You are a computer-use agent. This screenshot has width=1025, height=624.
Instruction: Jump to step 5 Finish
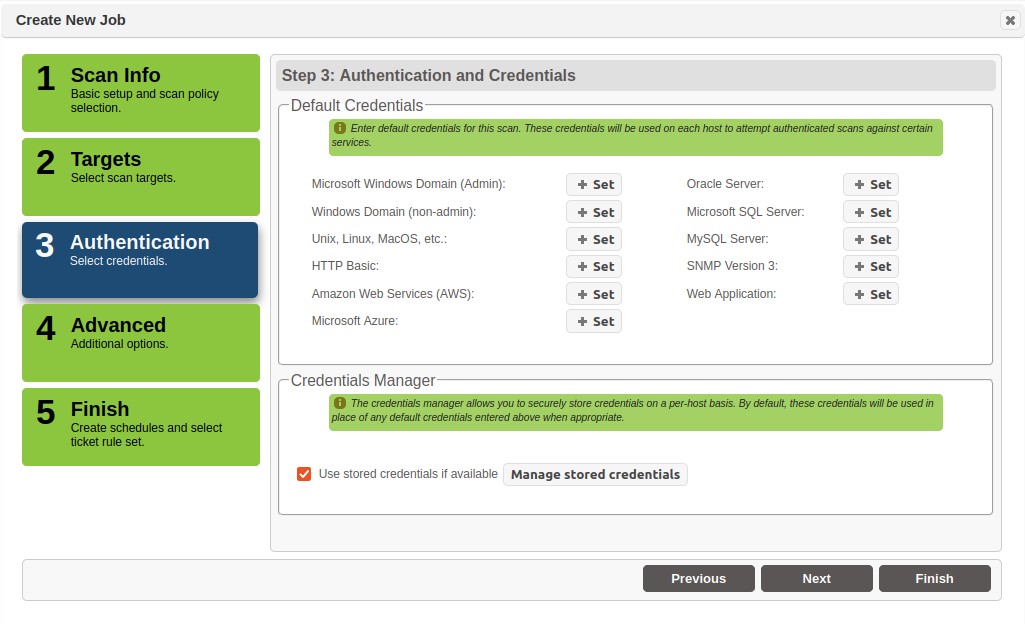click(x=141, y=426)
